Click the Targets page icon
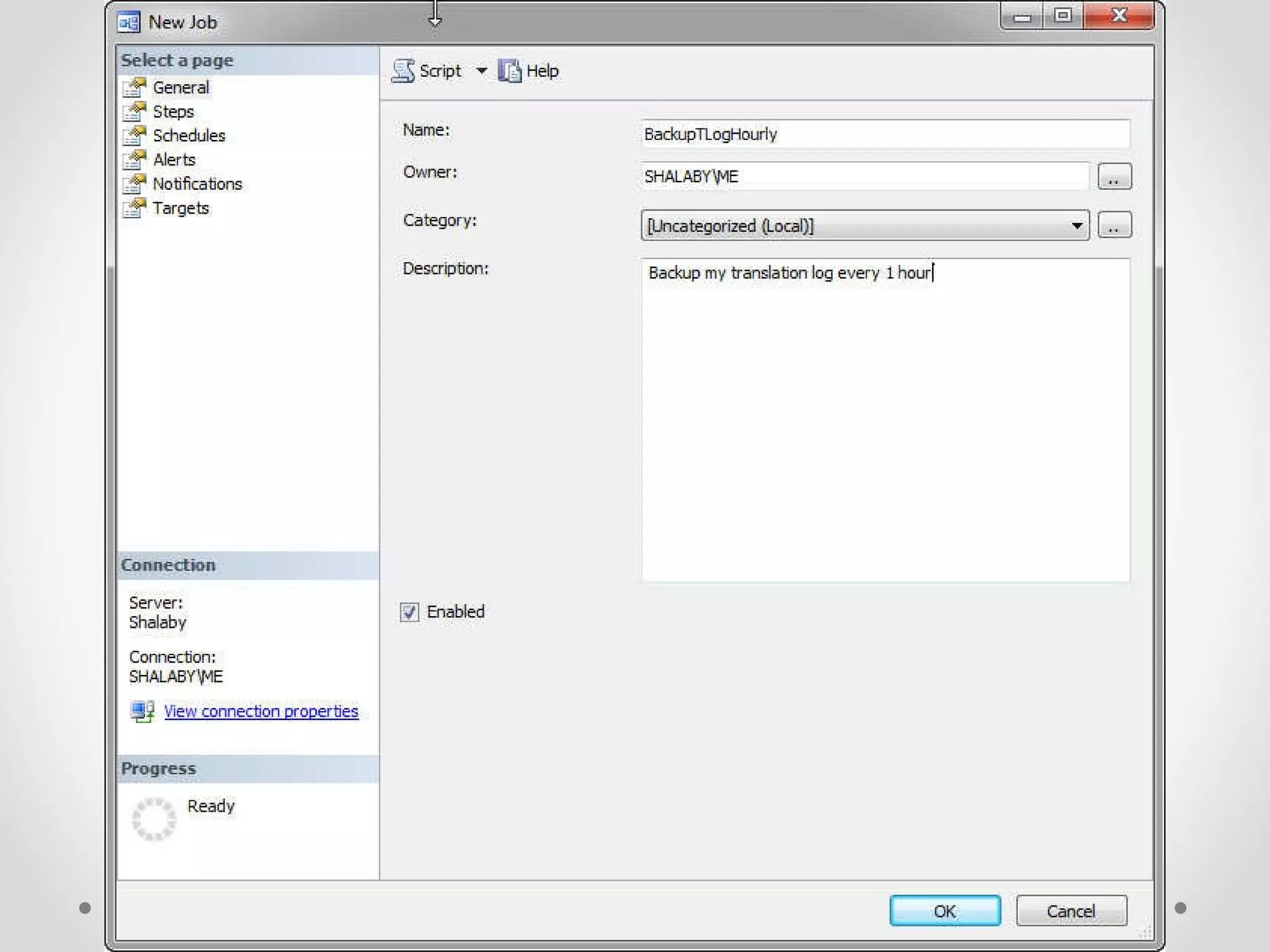 point(135,208)
